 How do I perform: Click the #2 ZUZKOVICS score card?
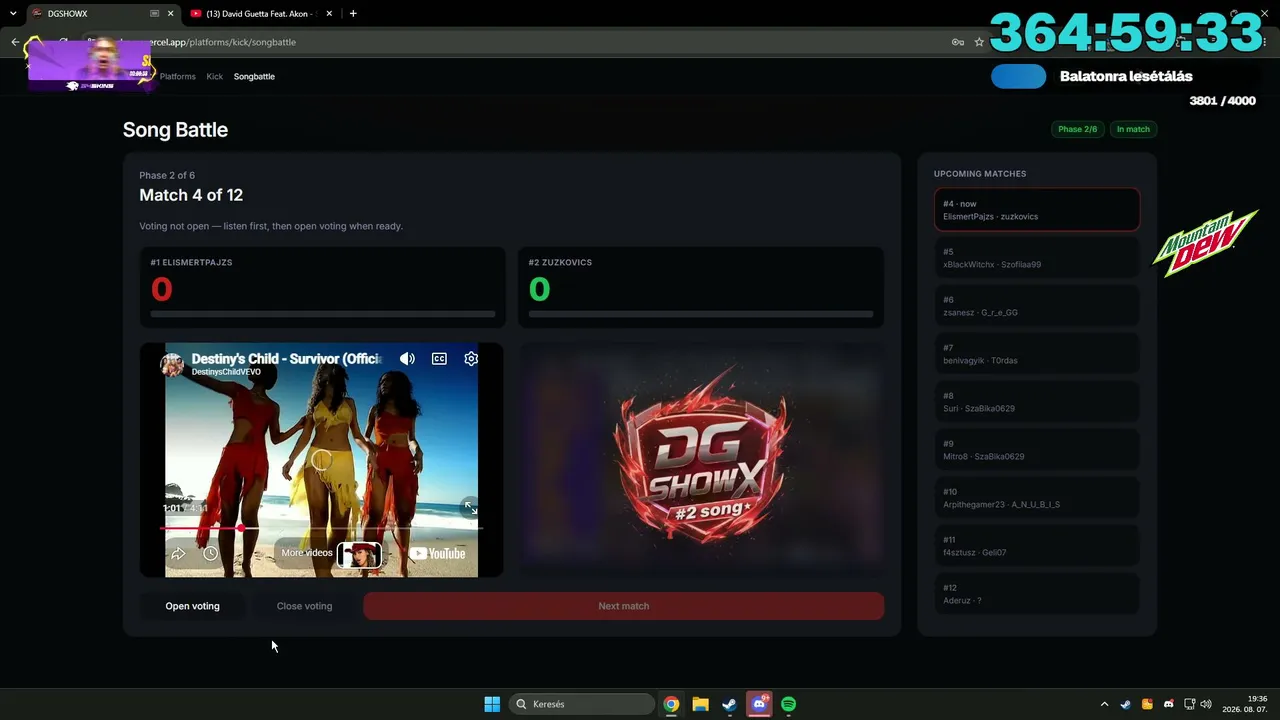(701, 288)
